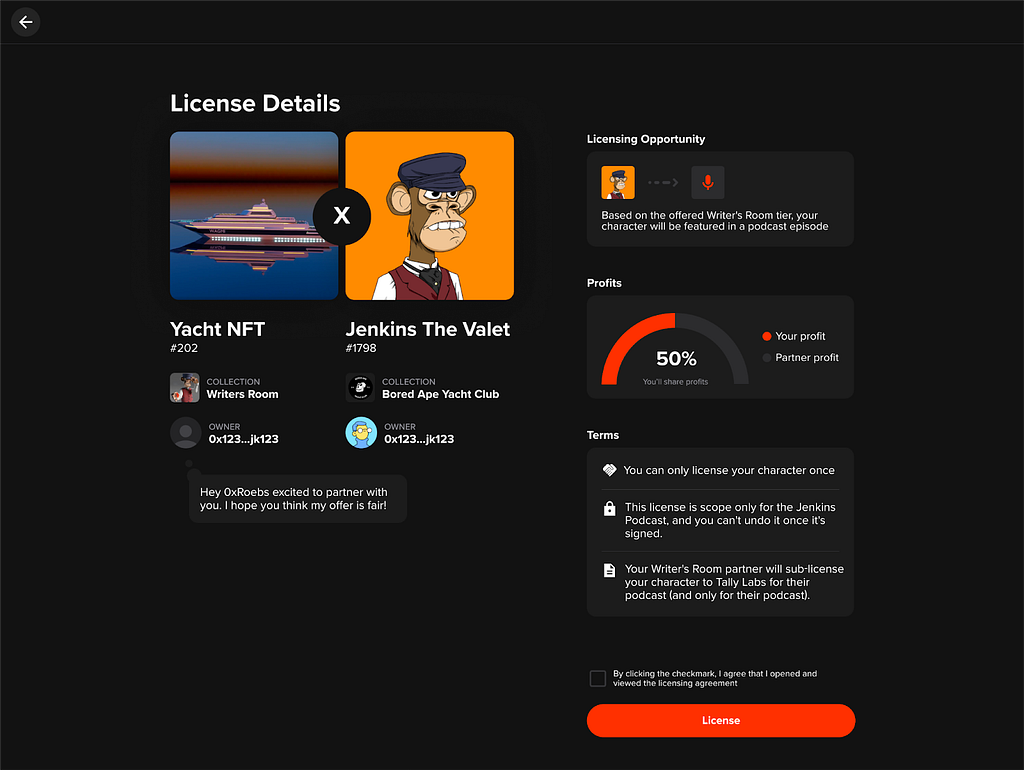Viewport: 1024px width, 770px height.
Task: Open the Bored Ape Yacht Club logo icon
Action: (360, 388)
